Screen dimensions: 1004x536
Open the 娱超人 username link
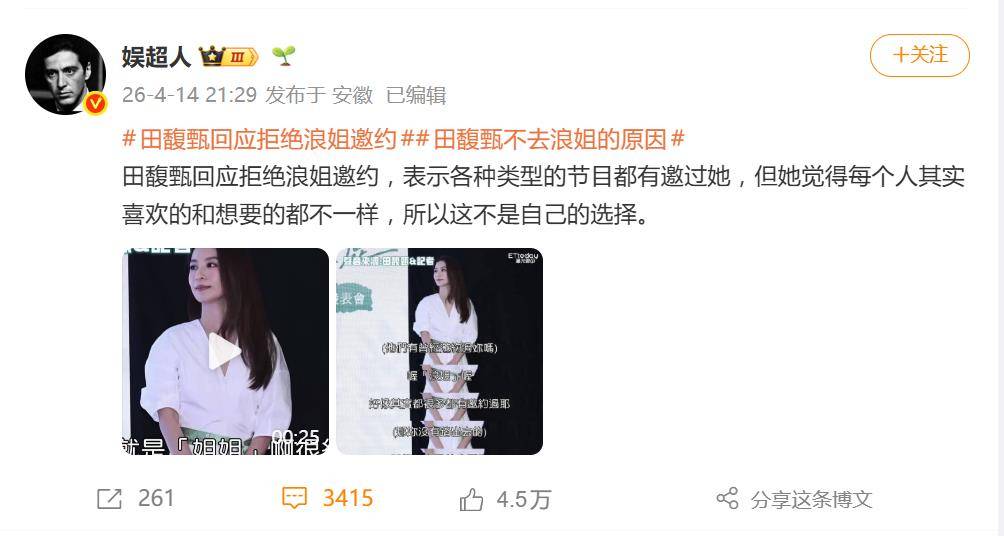tap(156, 57)
